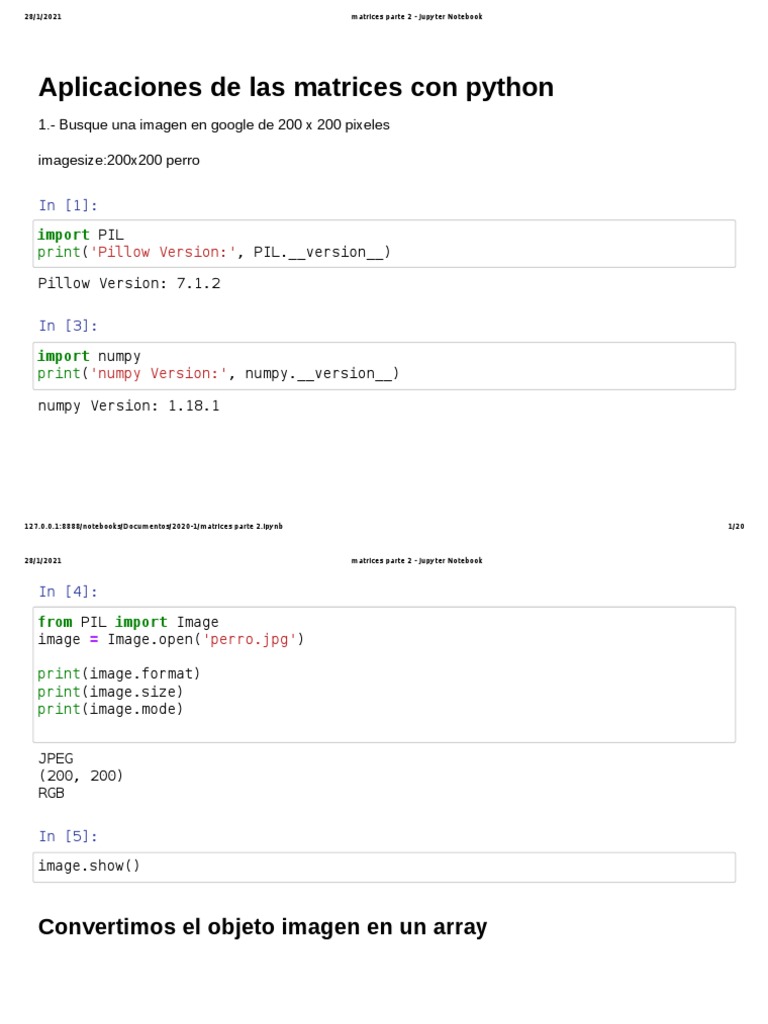Select the In [3] cell prompt
Screen dimensions: 768x1024
68,325
